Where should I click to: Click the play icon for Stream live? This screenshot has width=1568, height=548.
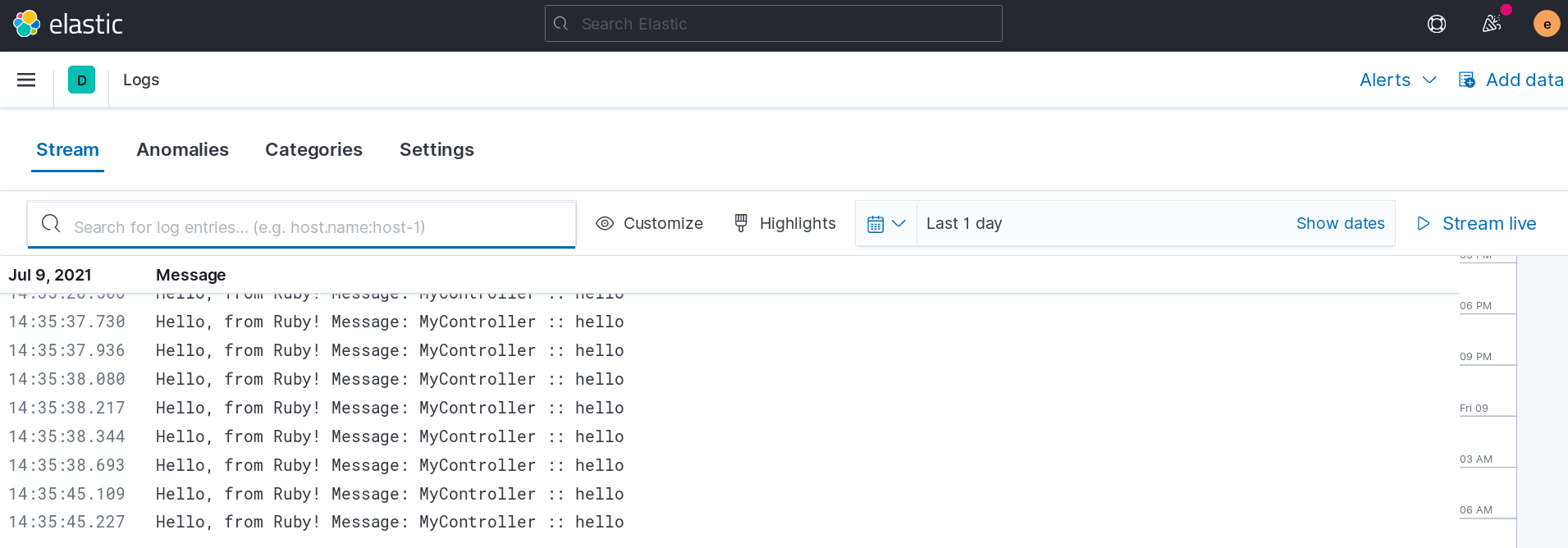[x=1424, y=223]
